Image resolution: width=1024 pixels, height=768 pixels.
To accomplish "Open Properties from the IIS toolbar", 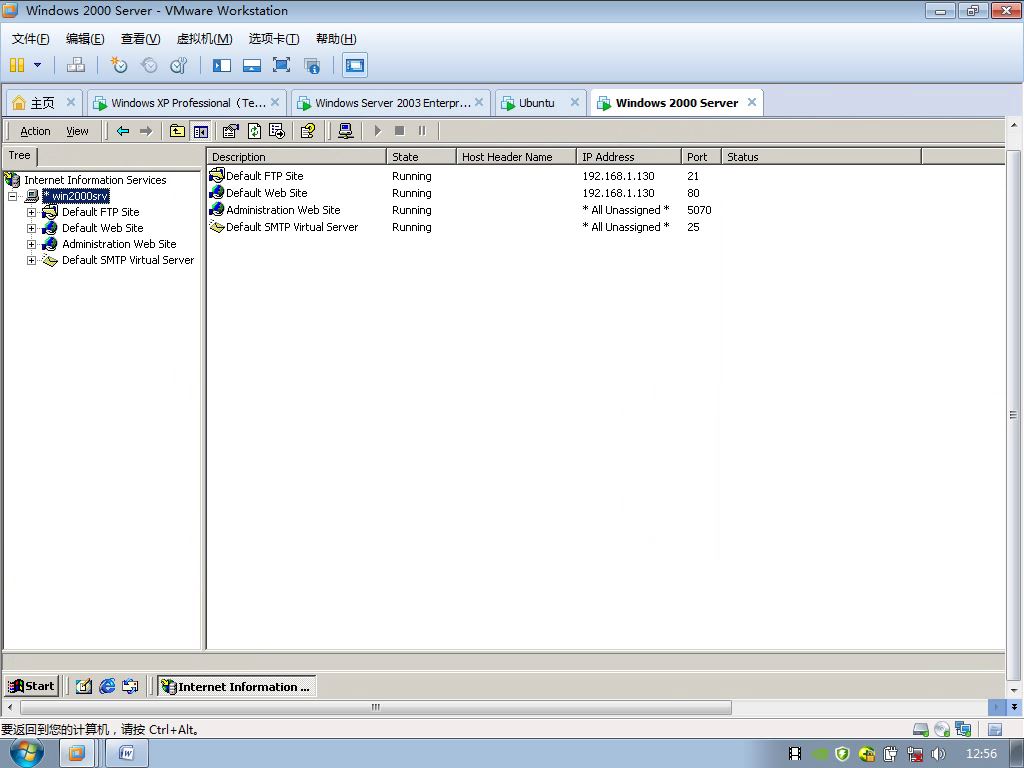I will click(x=231, y=131).
